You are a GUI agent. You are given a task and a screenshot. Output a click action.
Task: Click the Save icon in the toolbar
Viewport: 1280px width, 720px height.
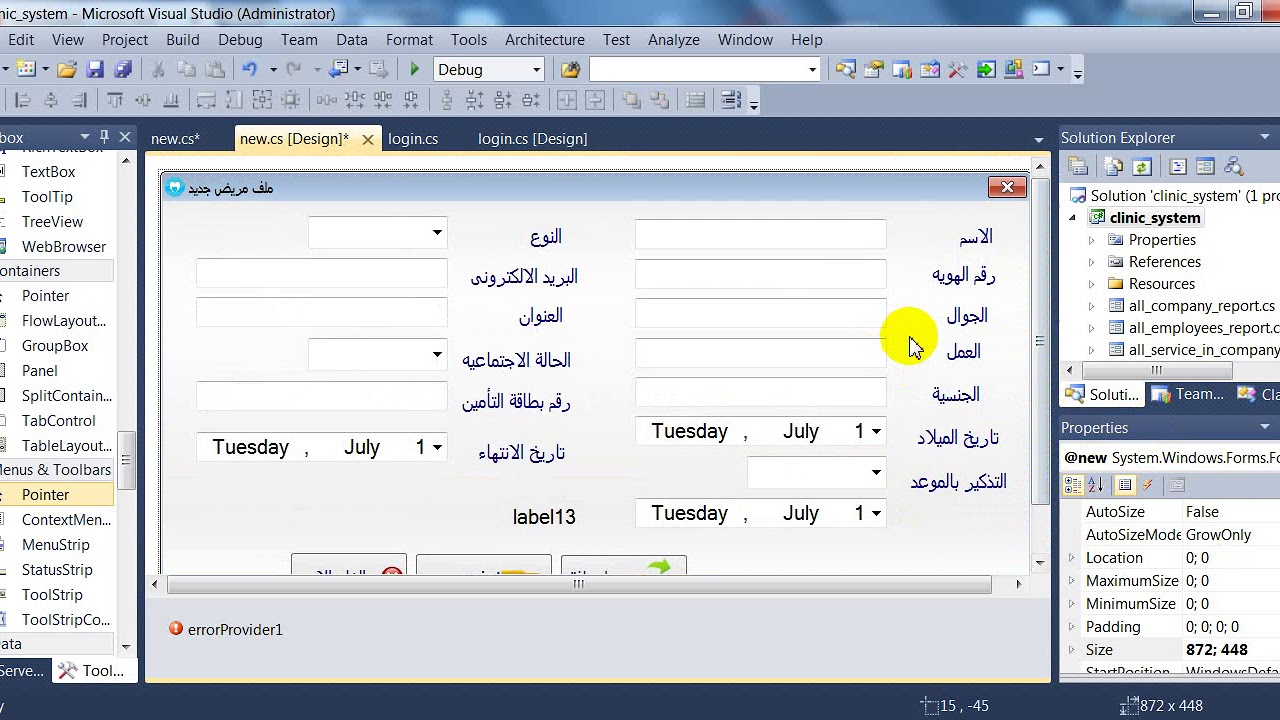click(x=96, y=69)
